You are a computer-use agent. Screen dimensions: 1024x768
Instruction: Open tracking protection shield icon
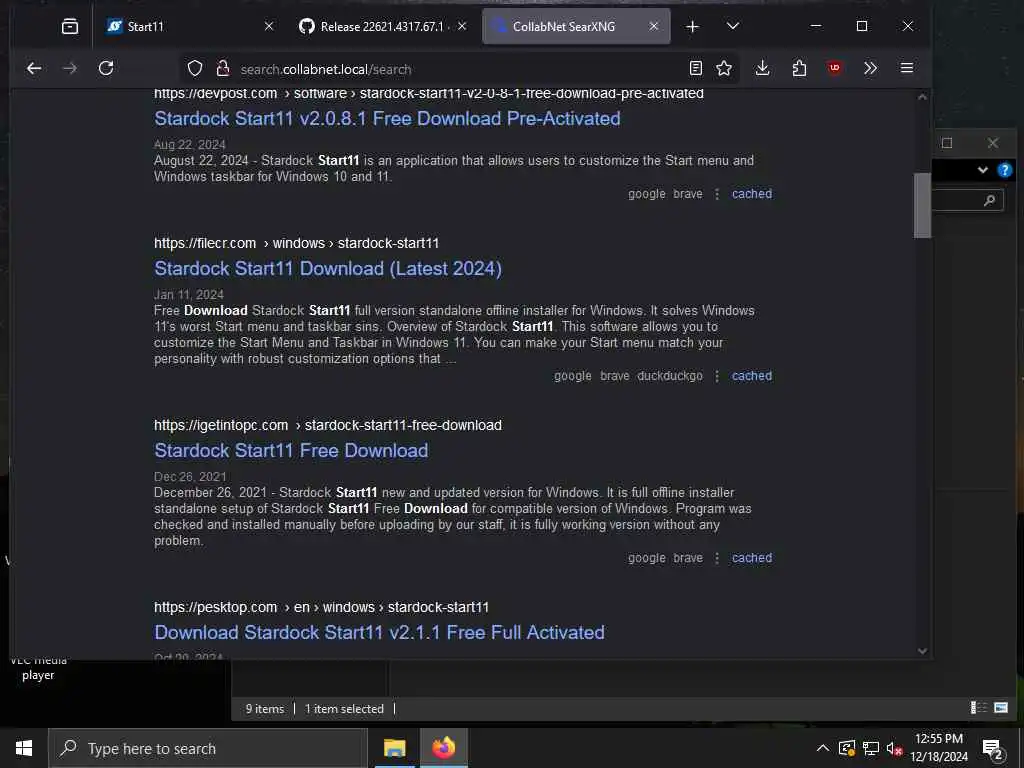tap(195, 69)
